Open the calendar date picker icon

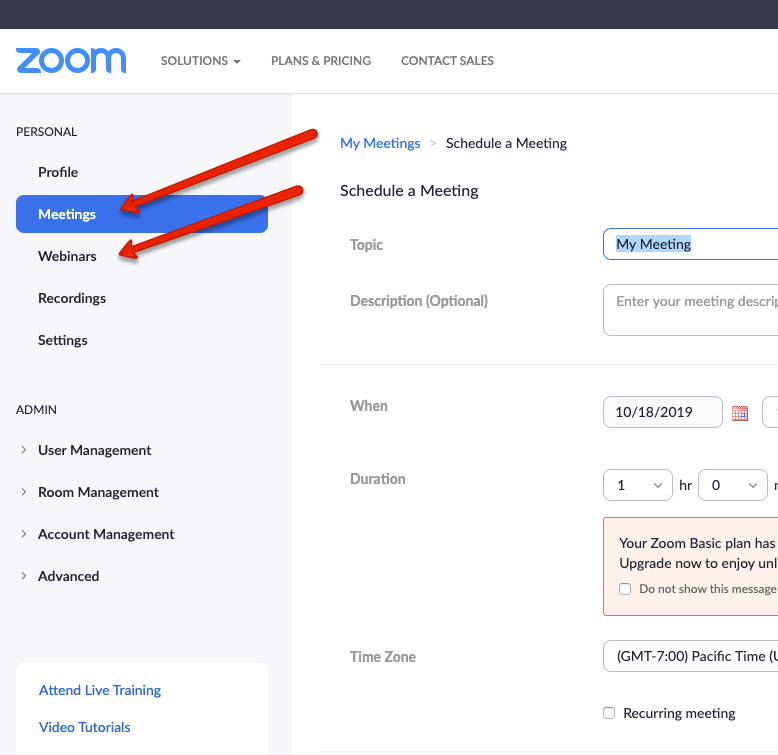click(x=739, y=413)
